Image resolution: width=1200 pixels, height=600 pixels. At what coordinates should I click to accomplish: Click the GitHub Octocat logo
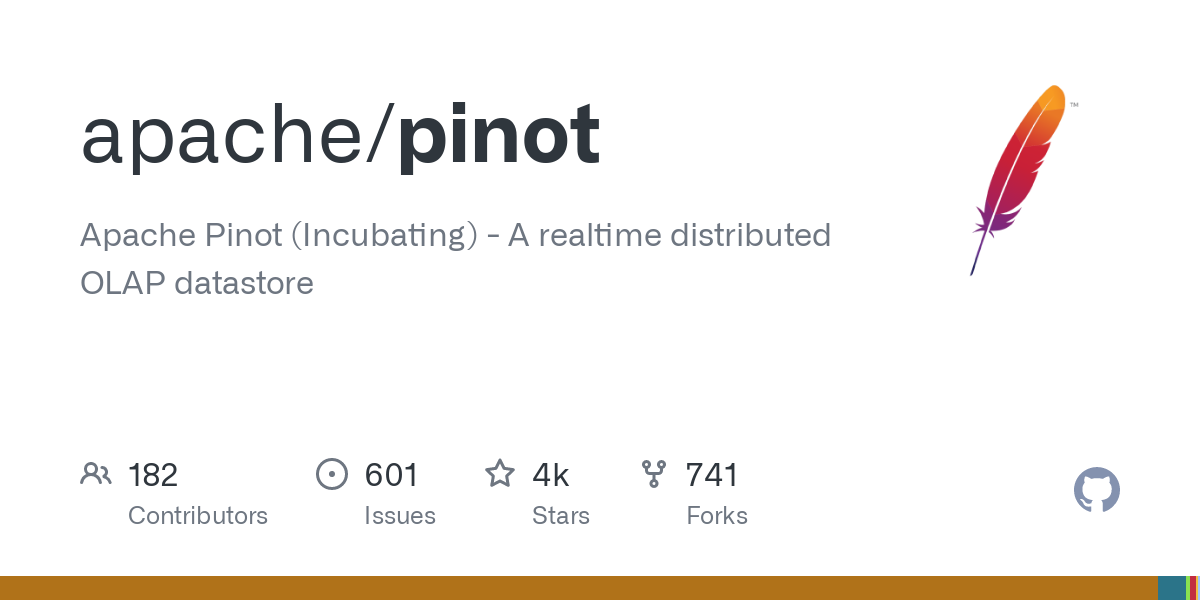pos(1096,491)
